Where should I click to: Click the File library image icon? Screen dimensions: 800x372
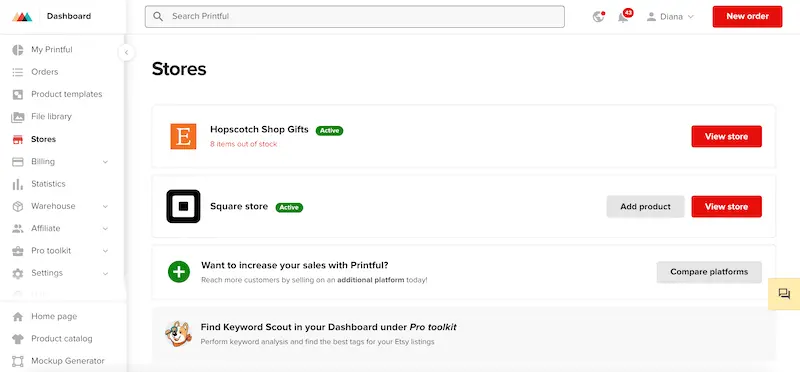point(18,117)
